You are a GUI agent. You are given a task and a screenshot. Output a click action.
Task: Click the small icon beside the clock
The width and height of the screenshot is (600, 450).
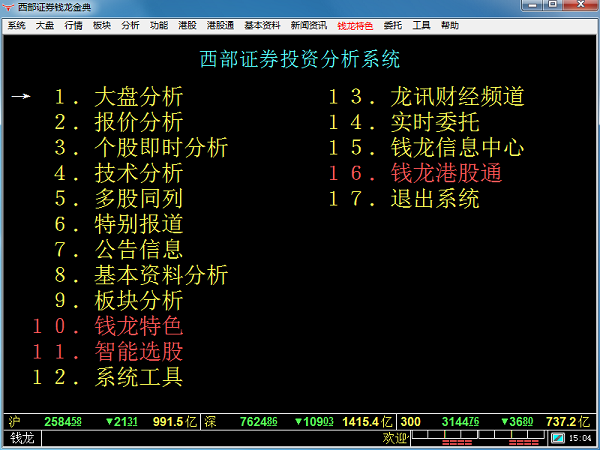[559, 438]
